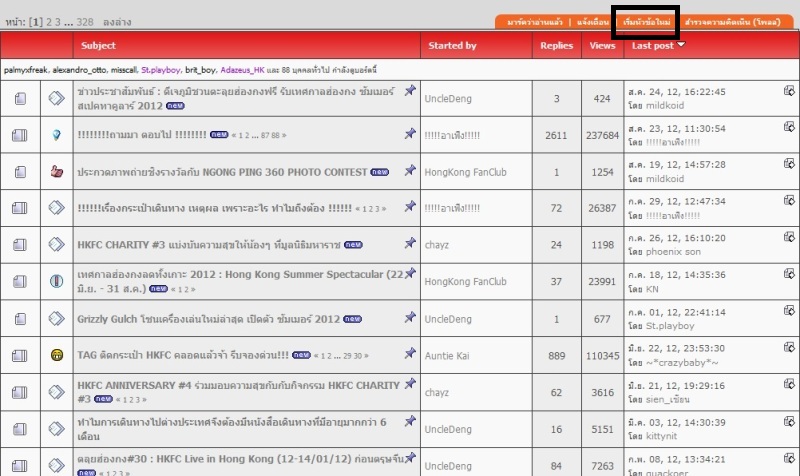800x476 pixels.
Task: Click grinning smiley icon in TAG HKFC row
Action: (x=57, y=355)
